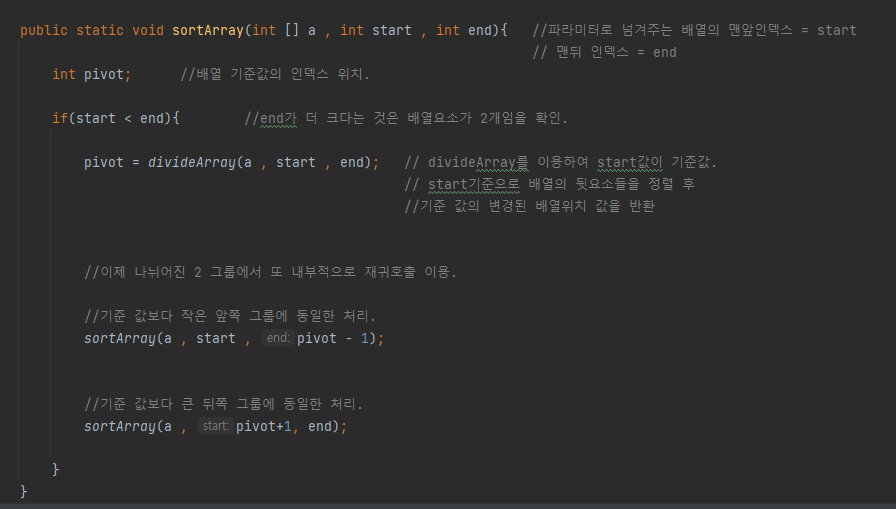Click the closing brace of the sortArray method

[x=23, y=491]
